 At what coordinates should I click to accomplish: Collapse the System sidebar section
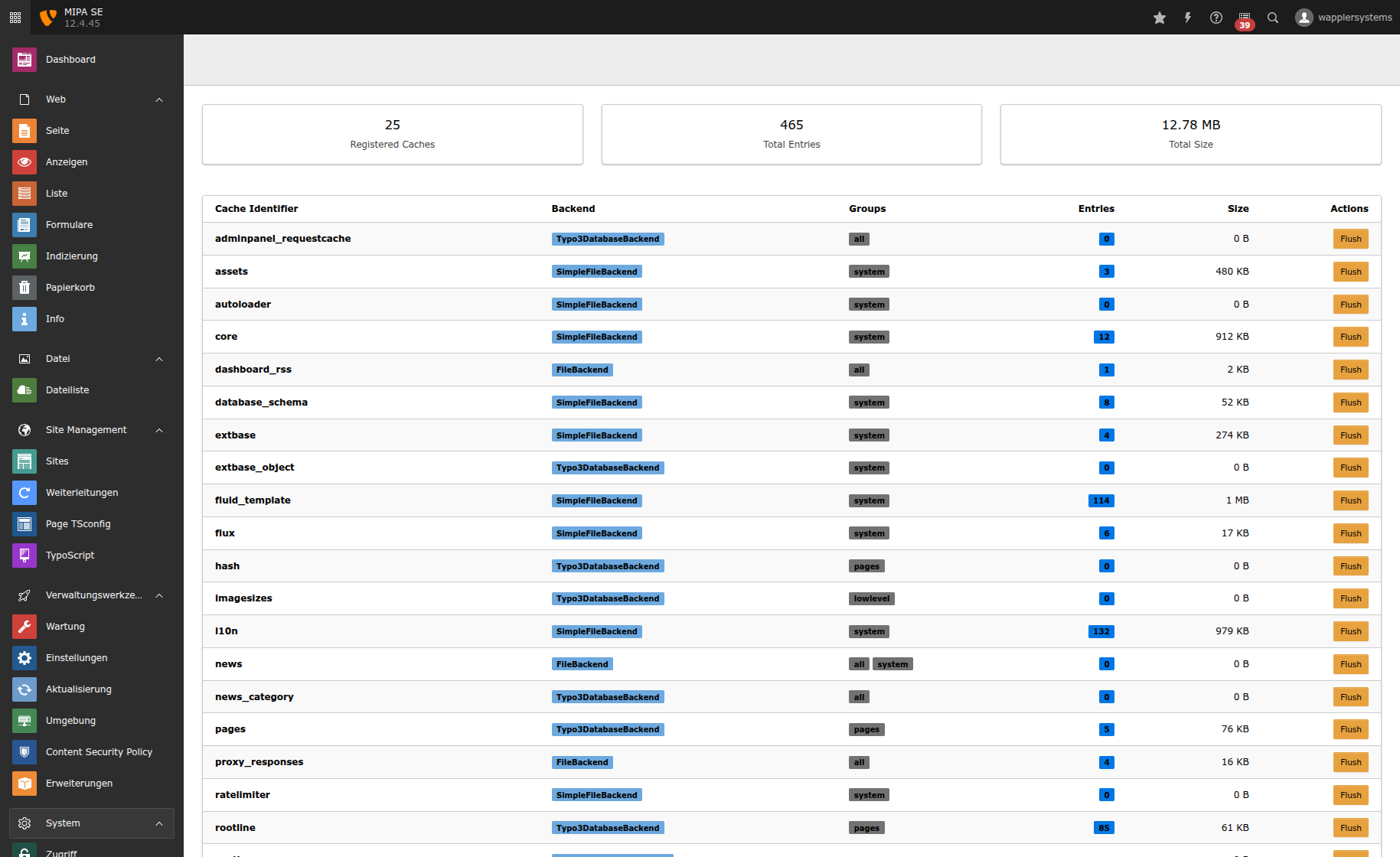[159, 823]
